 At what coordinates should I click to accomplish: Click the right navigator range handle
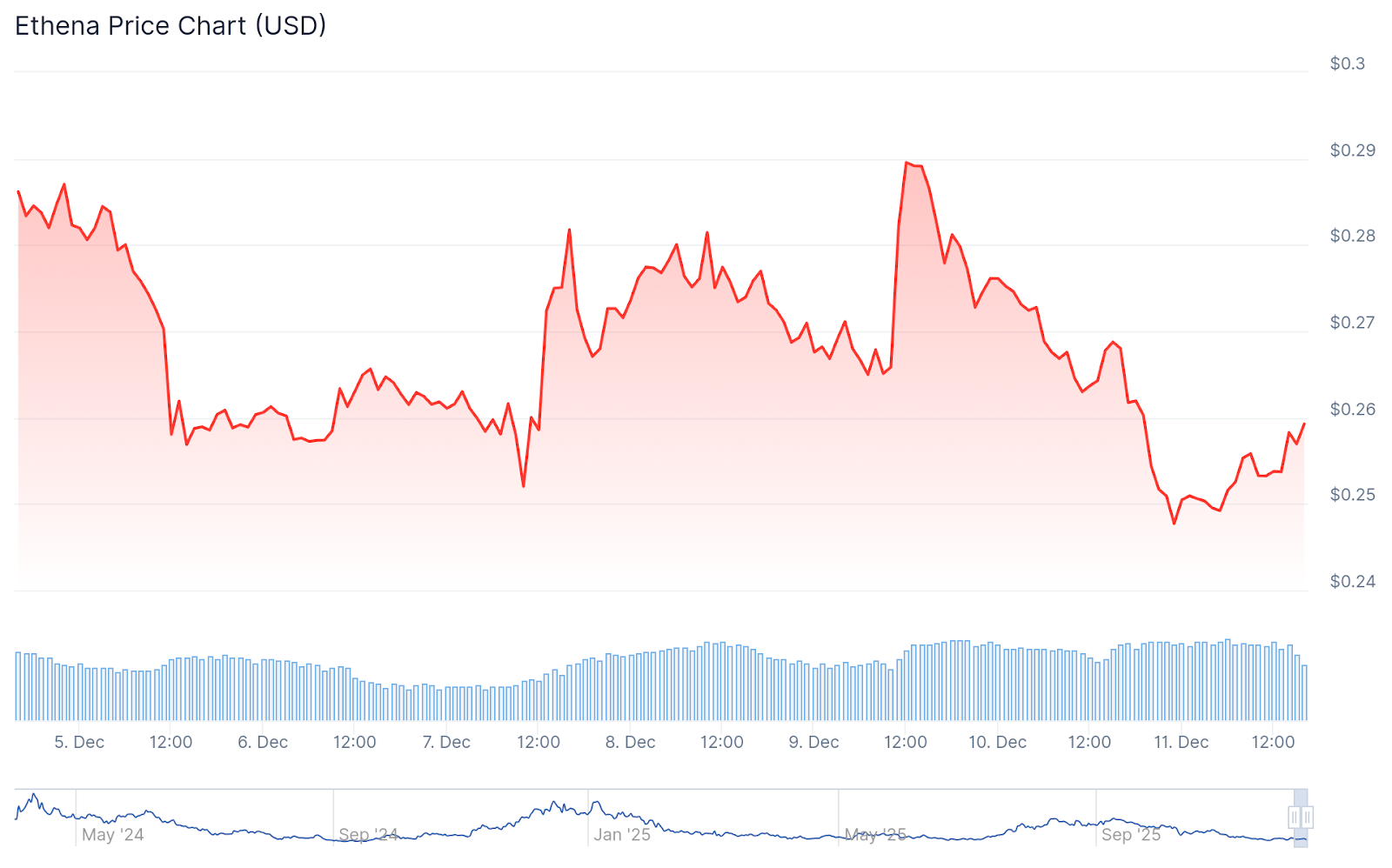point(1307,818)
